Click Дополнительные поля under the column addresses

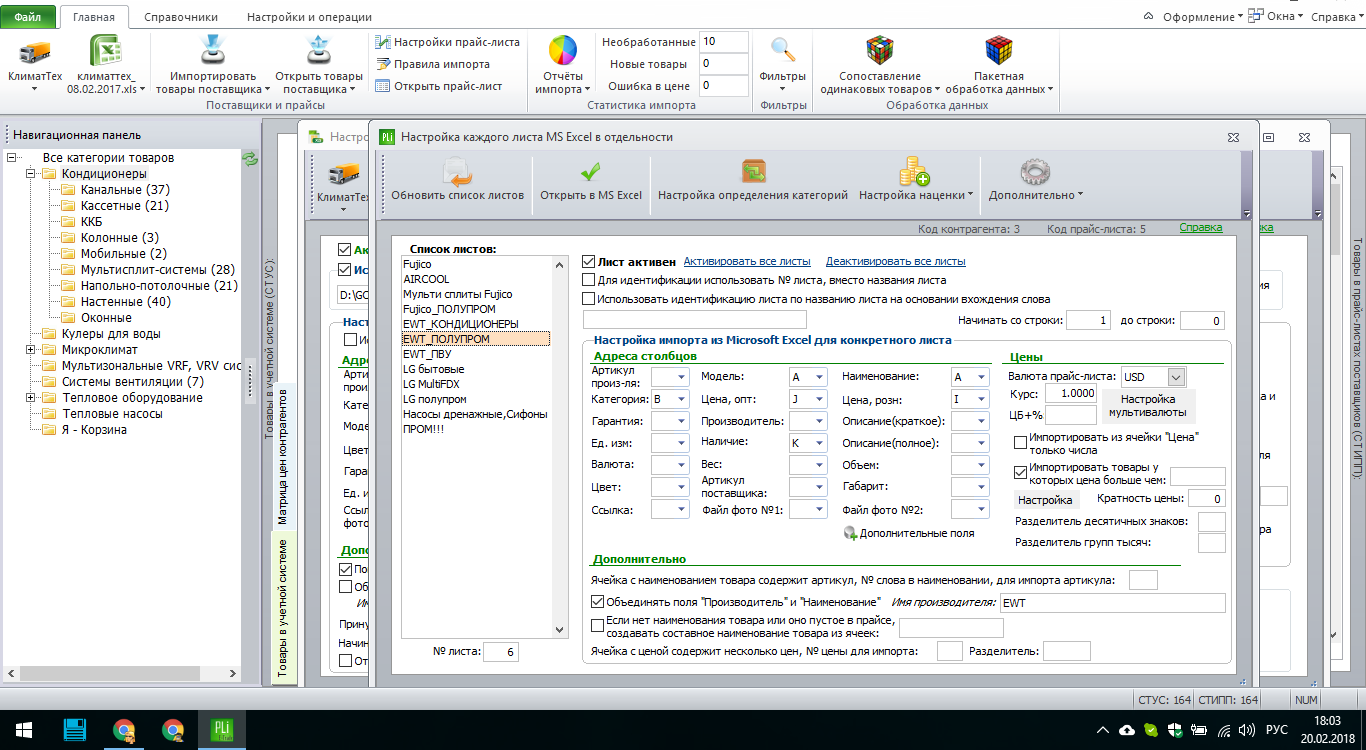[908, 533]
